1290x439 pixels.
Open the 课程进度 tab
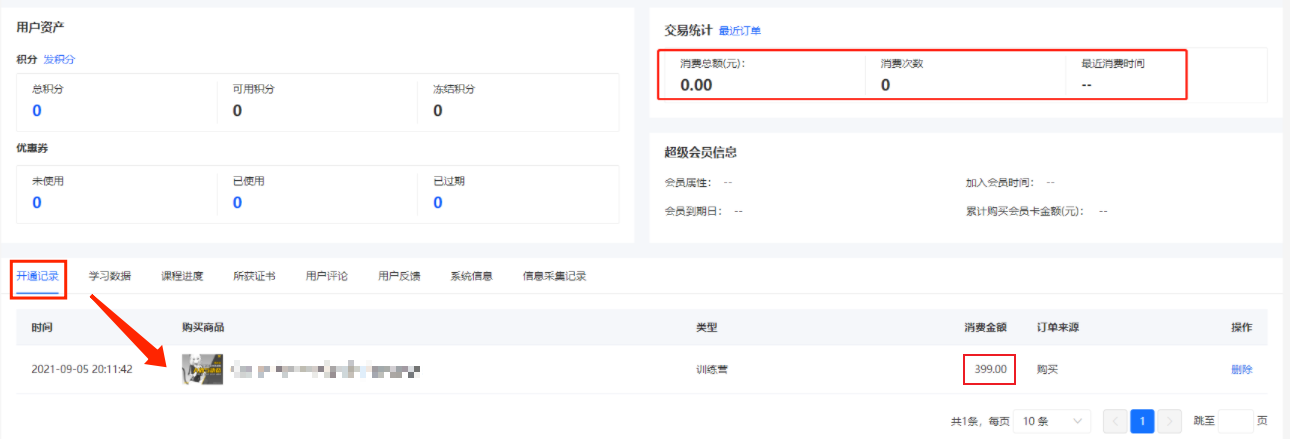coord(182,276)
